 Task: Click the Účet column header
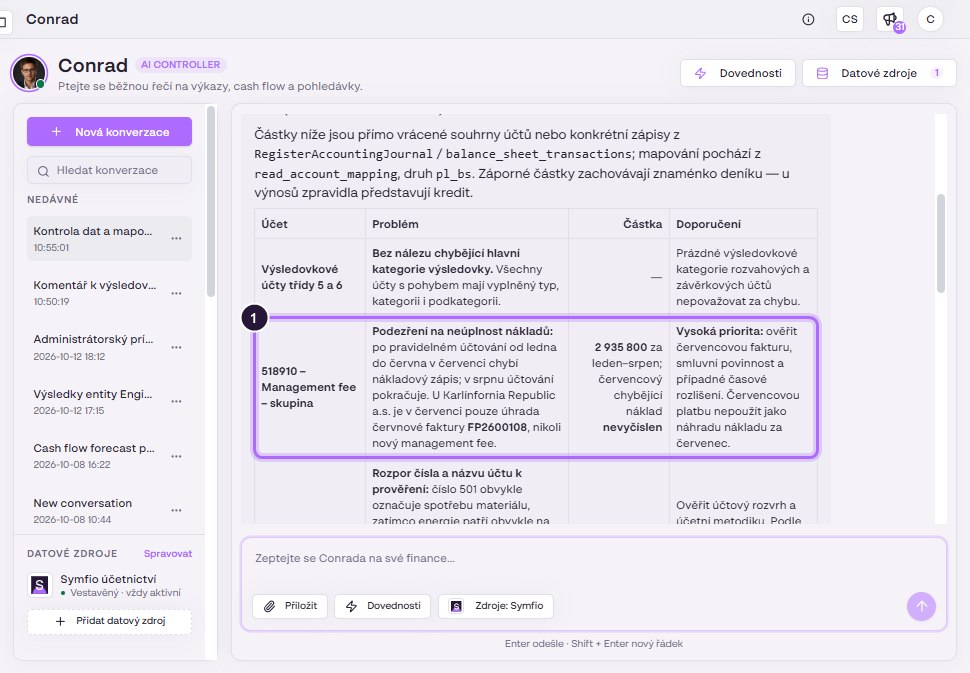pos(310,224)
